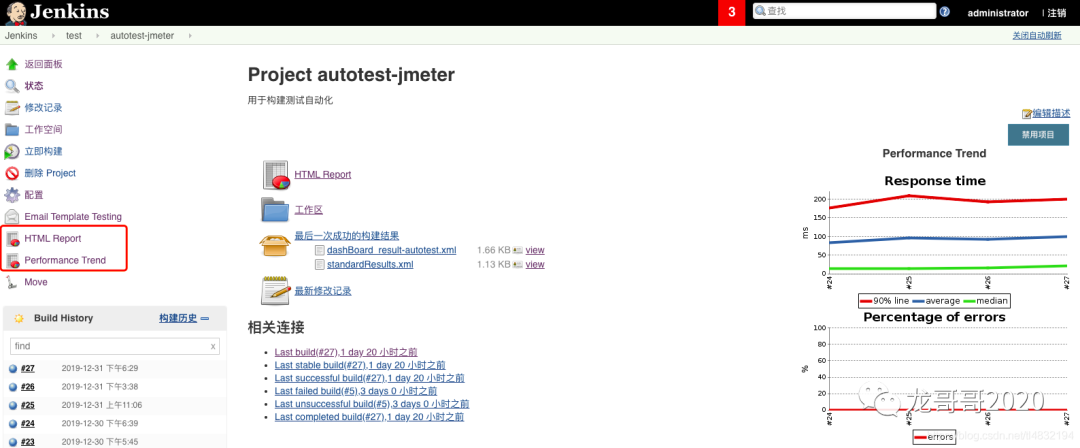Click the magnifier icon next to 状态
This screenshot has width=1080, height=448.
[12, 86]
